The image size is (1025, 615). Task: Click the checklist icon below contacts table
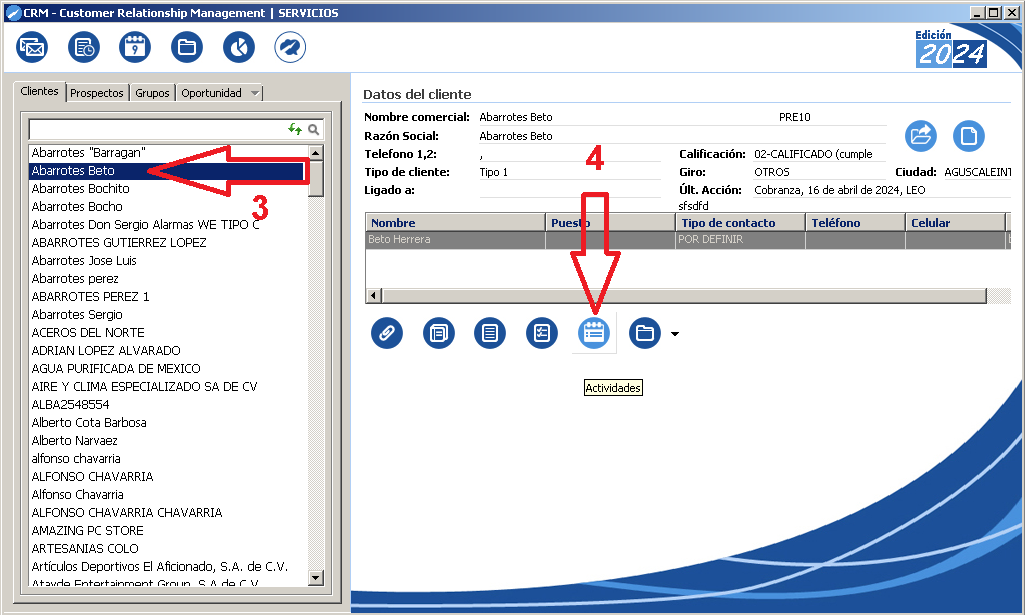click(x=542, y=333)
